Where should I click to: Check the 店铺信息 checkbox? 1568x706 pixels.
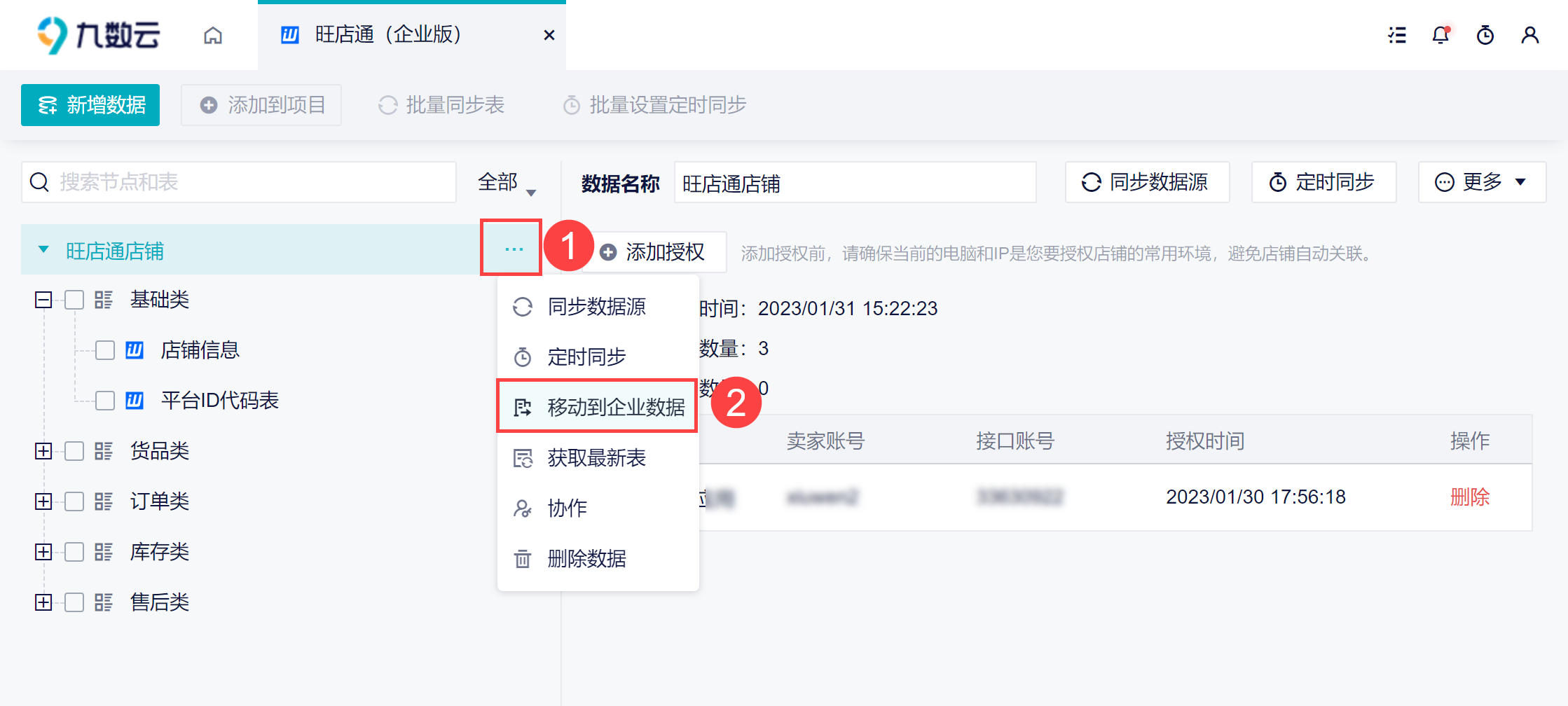(x=105, y=350)
